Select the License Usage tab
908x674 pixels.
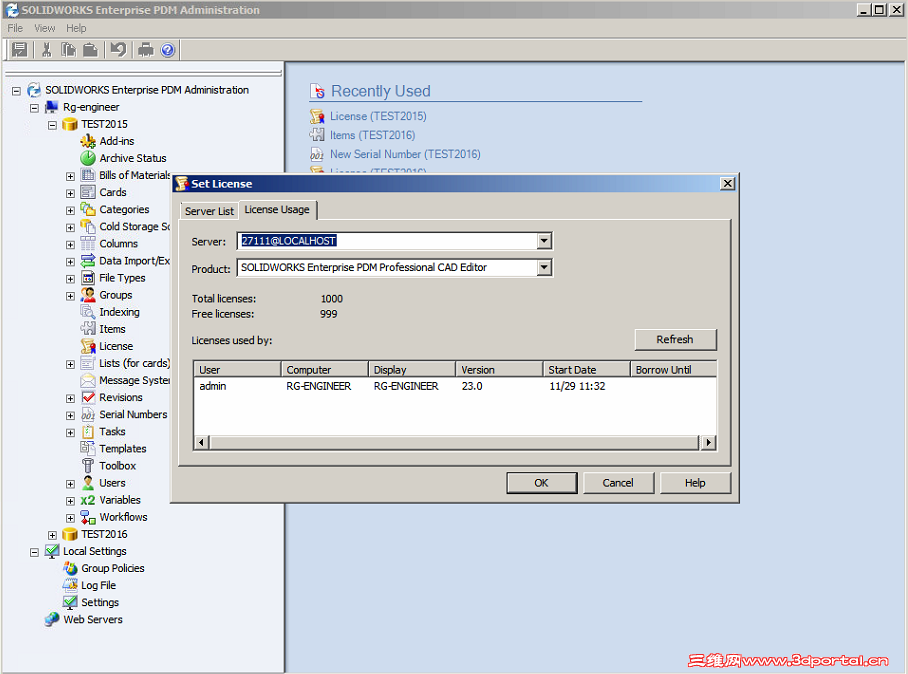click(x=277, y=210)
